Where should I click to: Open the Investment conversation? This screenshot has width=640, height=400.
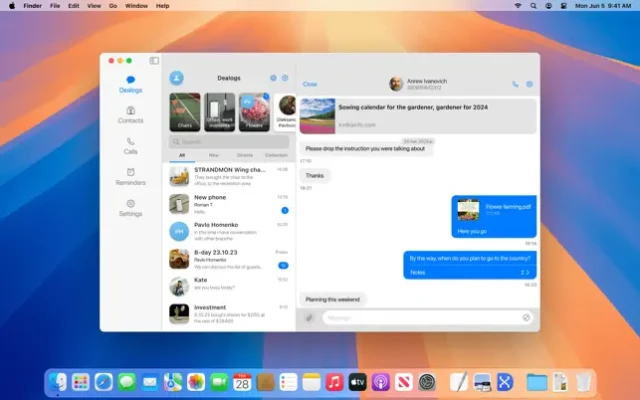click(229, 314)
